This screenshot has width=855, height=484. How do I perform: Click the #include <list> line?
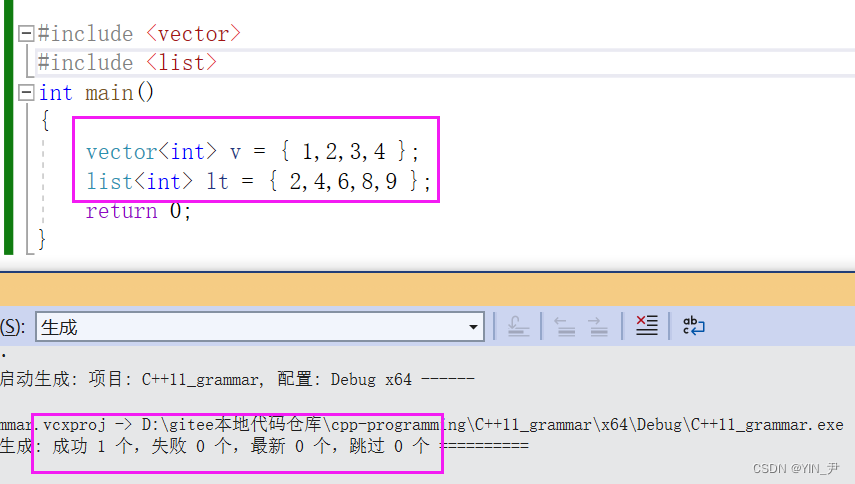coord(128,63)
